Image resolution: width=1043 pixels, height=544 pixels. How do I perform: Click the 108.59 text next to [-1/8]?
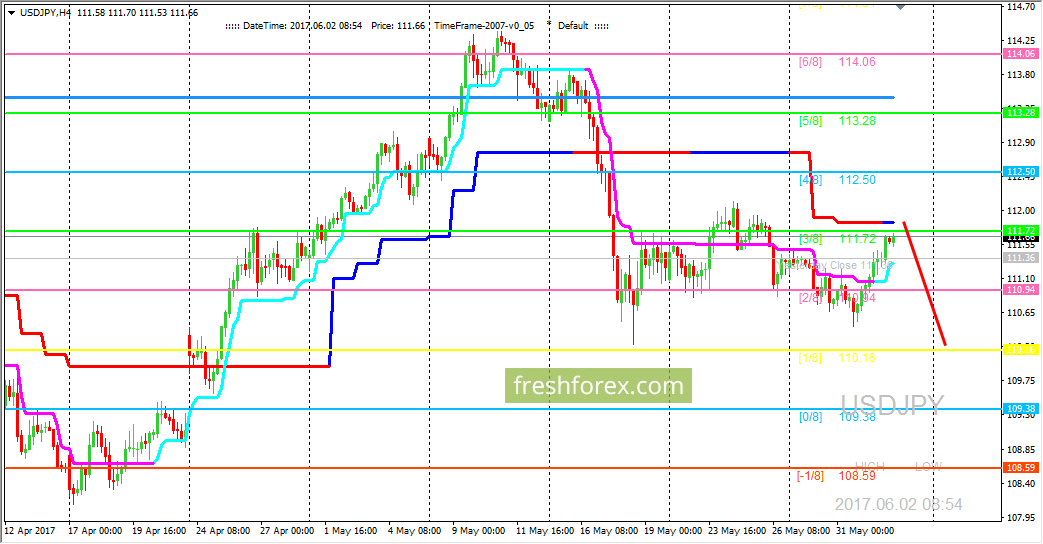(x=857, y=476)
